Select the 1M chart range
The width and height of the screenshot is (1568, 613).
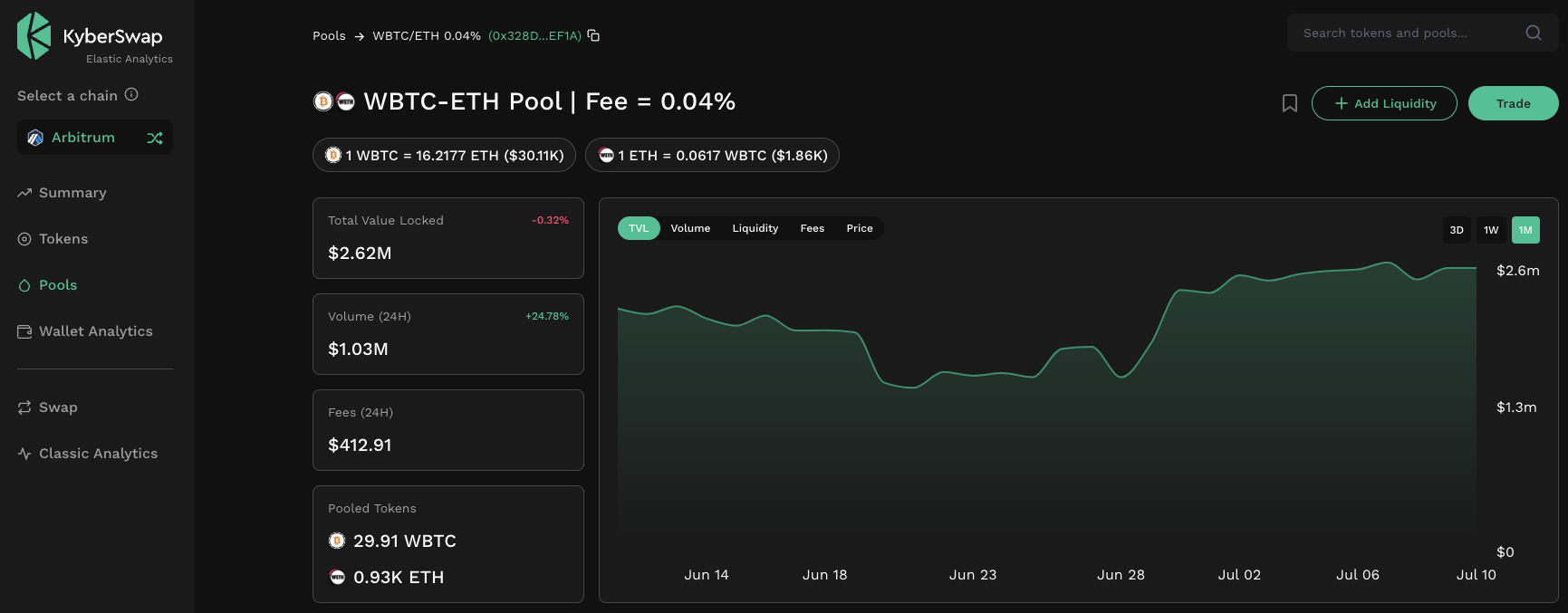click(x=1525, y=230)
